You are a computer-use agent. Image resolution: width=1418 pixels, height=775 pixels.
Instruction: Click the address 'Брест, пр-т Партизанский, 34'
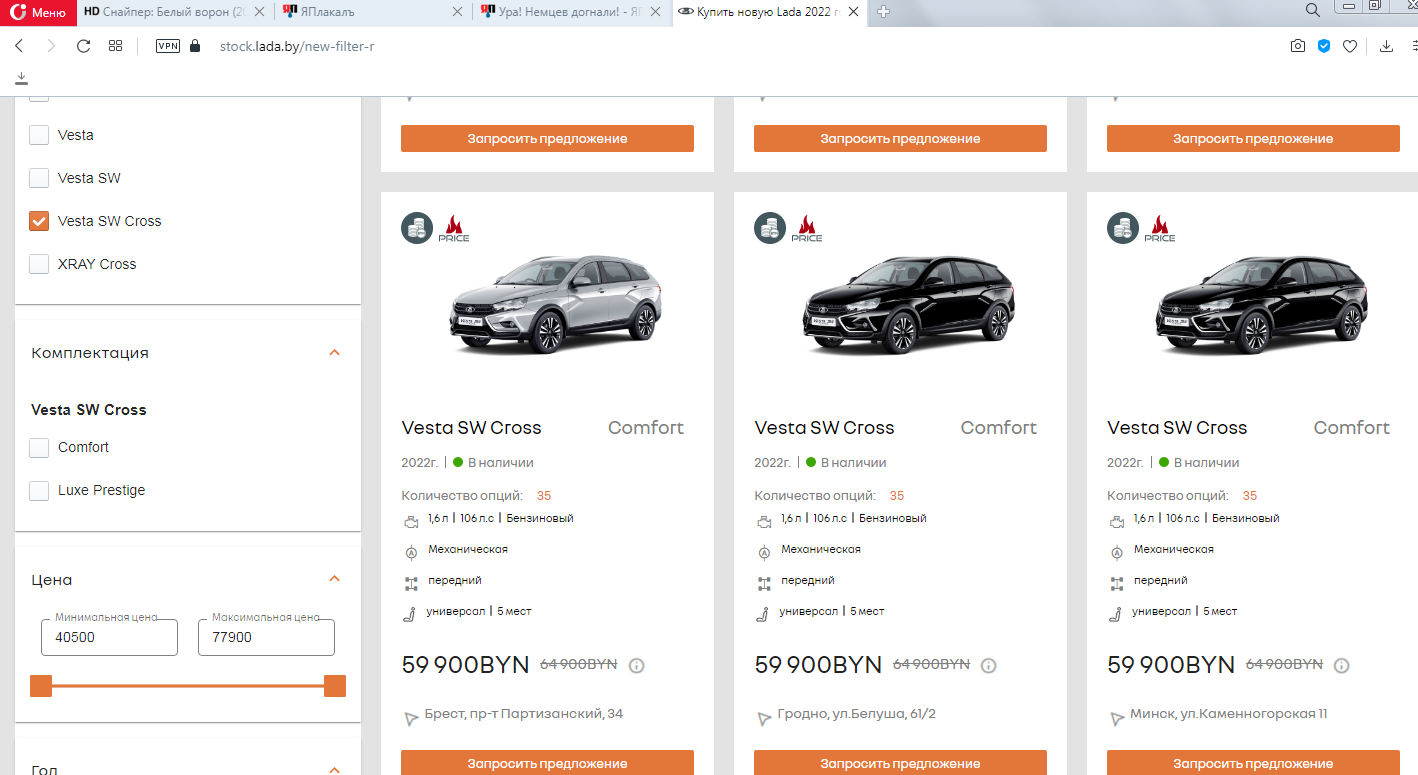pos(524,714)
